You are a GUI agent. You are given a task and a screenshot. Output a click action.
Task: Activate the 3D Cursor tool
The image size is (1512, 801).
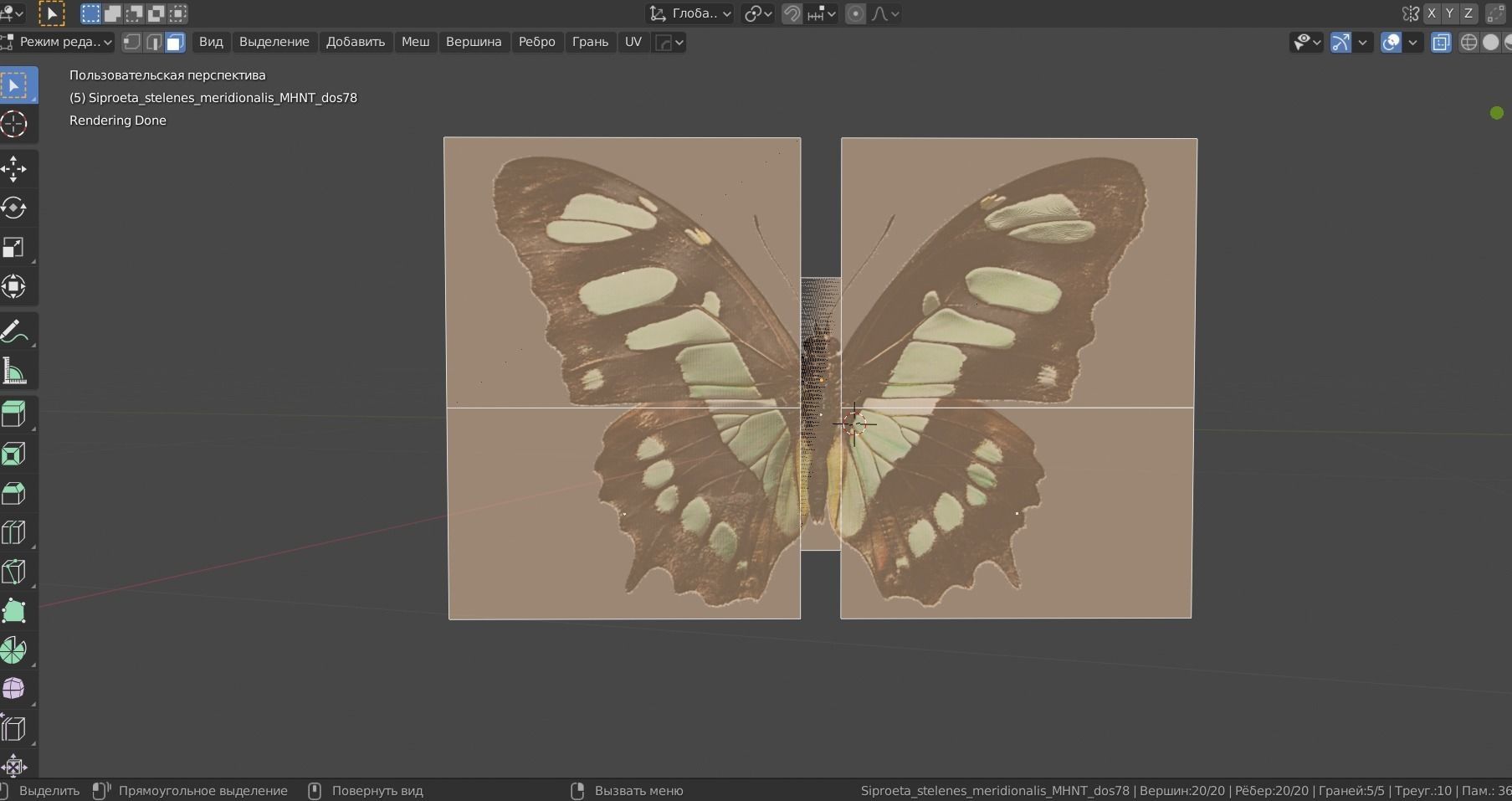[x=14, y=124]
